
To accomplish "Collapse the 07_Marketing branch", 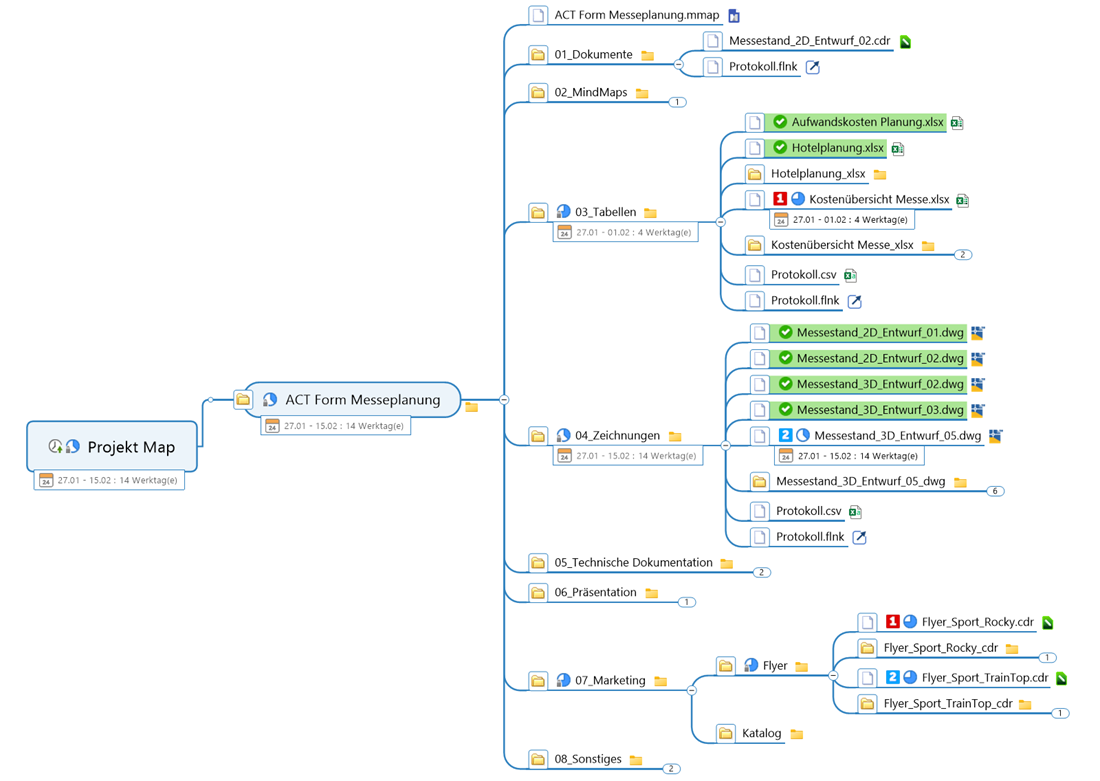I will (x=692, y=690).
